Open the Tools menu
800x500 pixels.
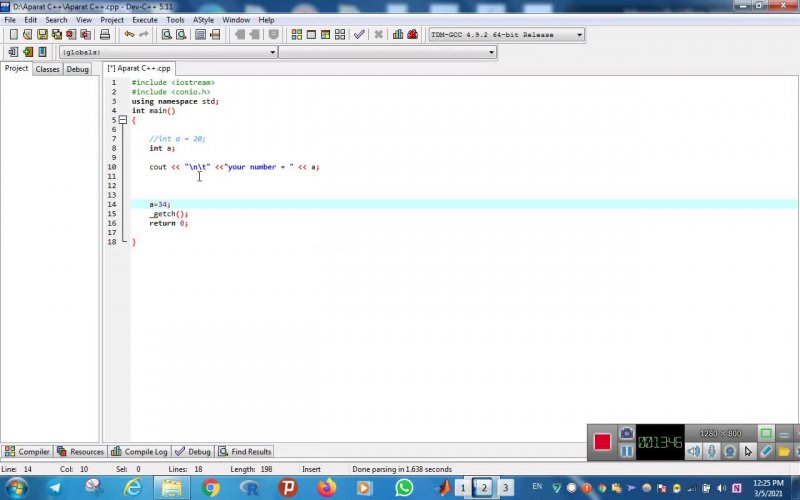click(x=175, y=20)
